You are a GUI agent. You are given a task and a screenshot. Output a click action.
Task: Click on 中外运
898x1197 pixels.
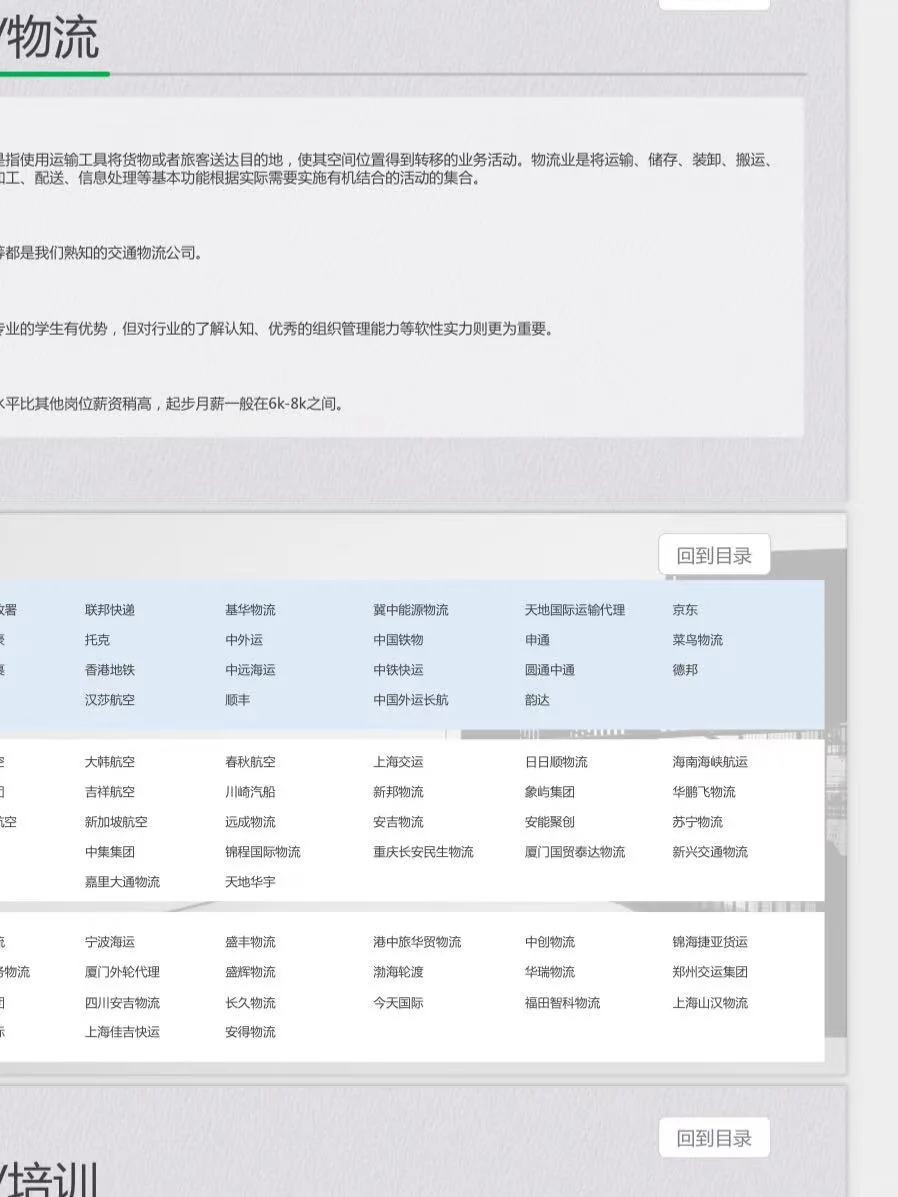244,640
